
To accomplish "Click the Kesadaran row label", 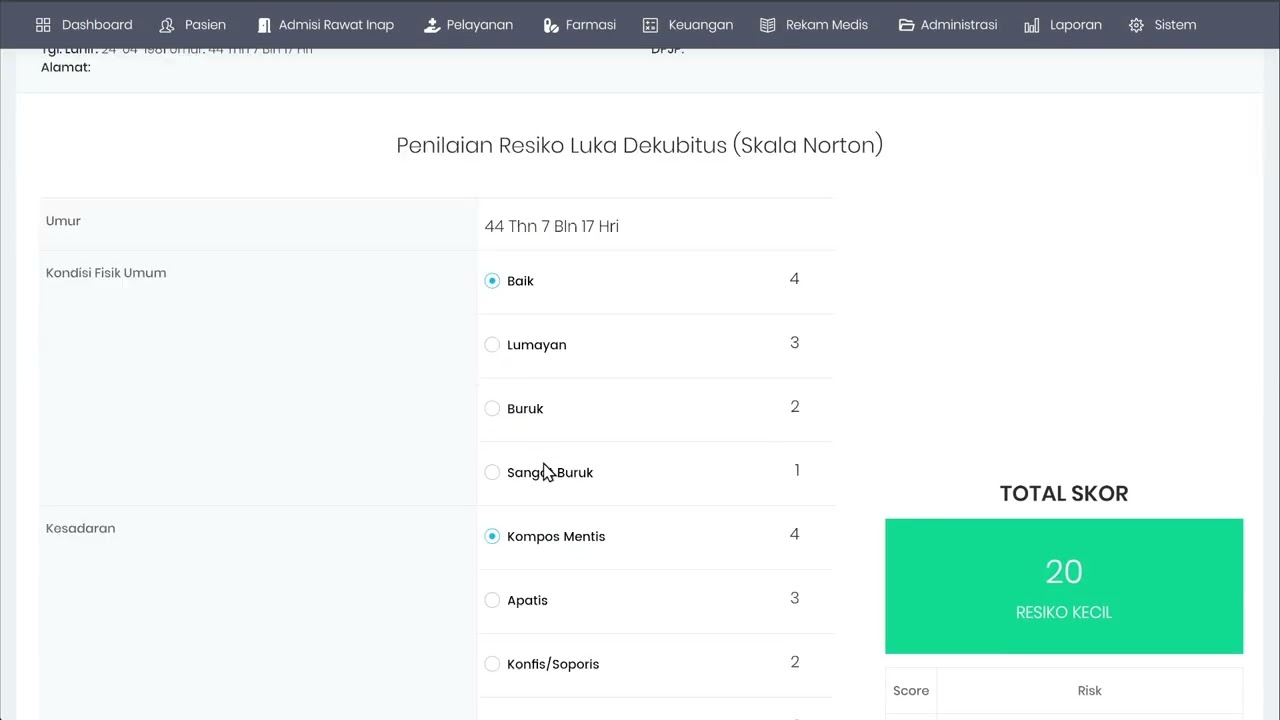I will tap(80, 529).
